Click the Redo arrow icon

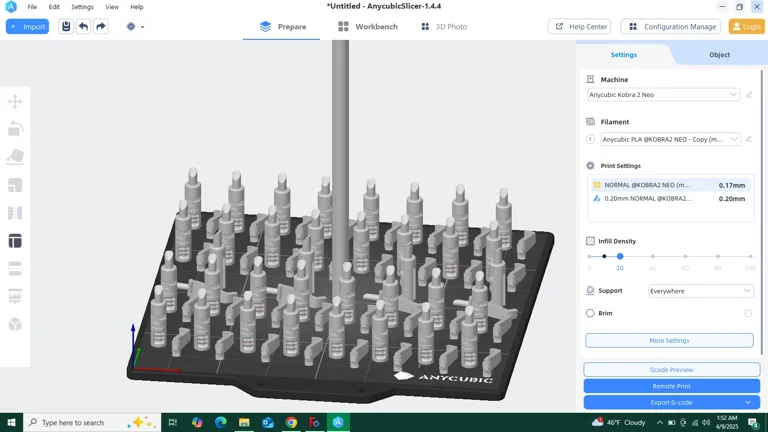pyautogui.click(x=101, y=27)
